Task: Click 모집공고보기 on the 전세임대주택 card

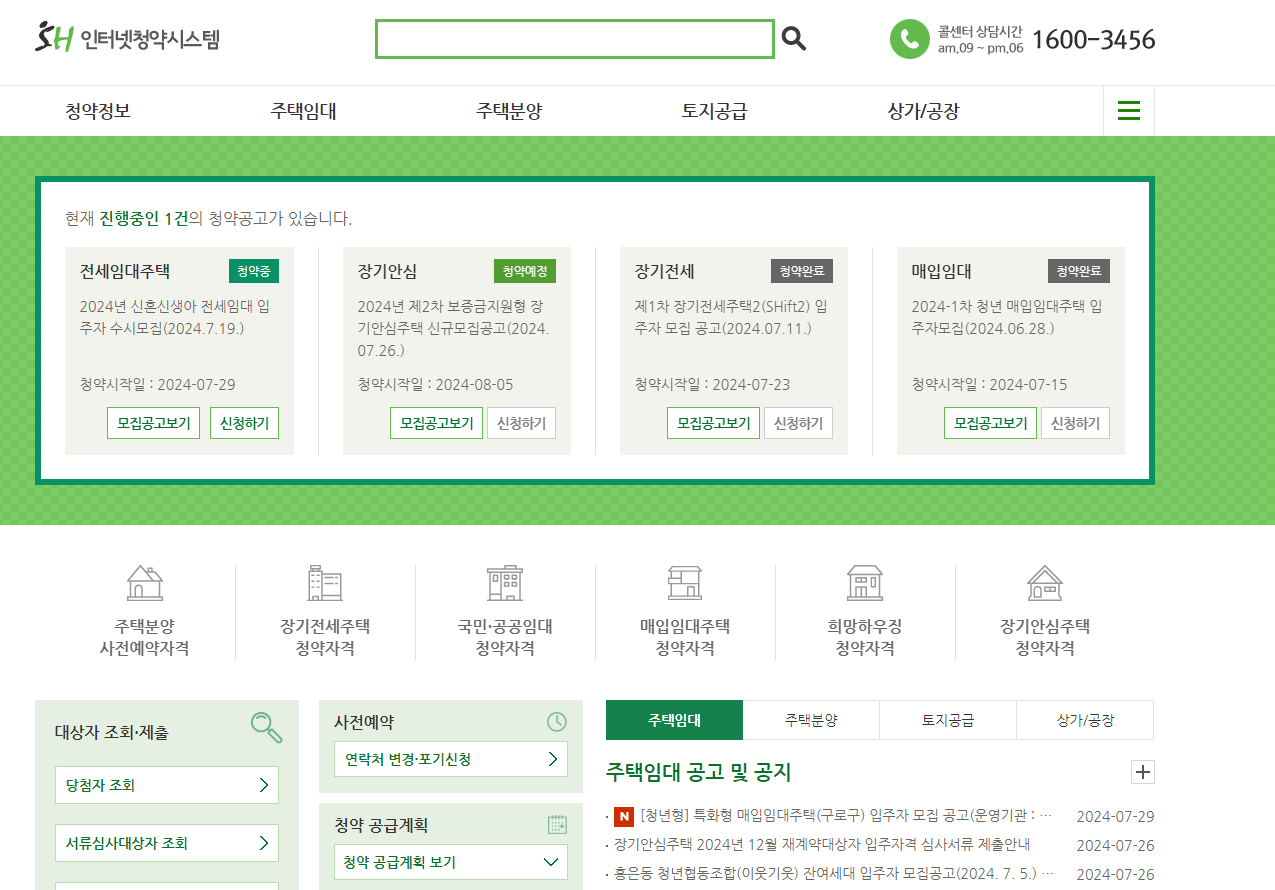Action: [153, 423]
